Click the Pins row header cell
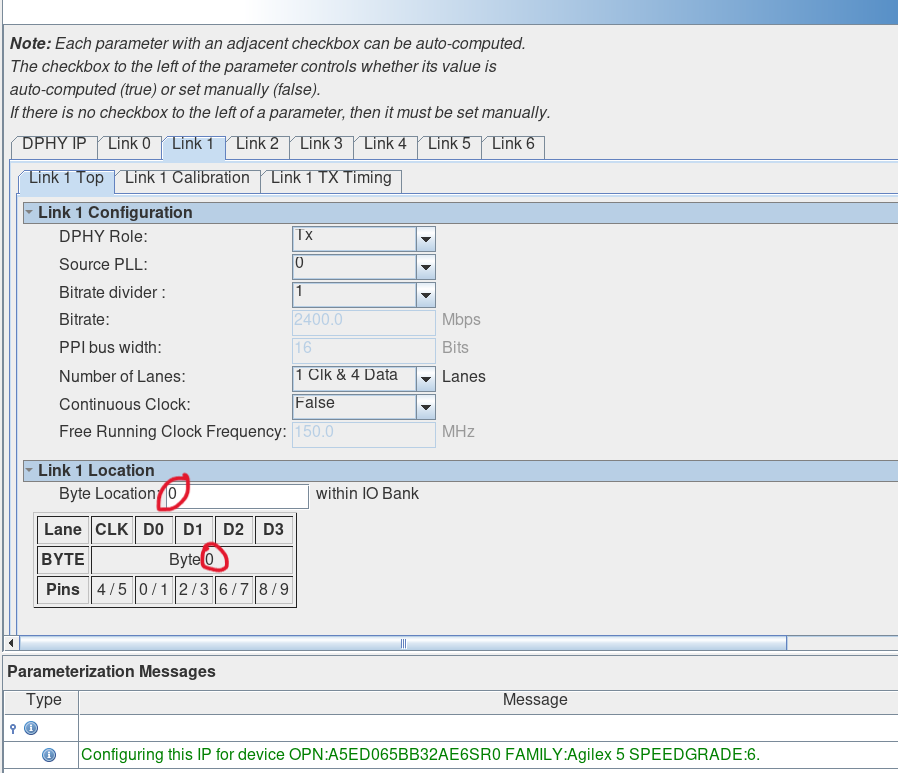Screen dimensions: 898x773 click(63, 590)
